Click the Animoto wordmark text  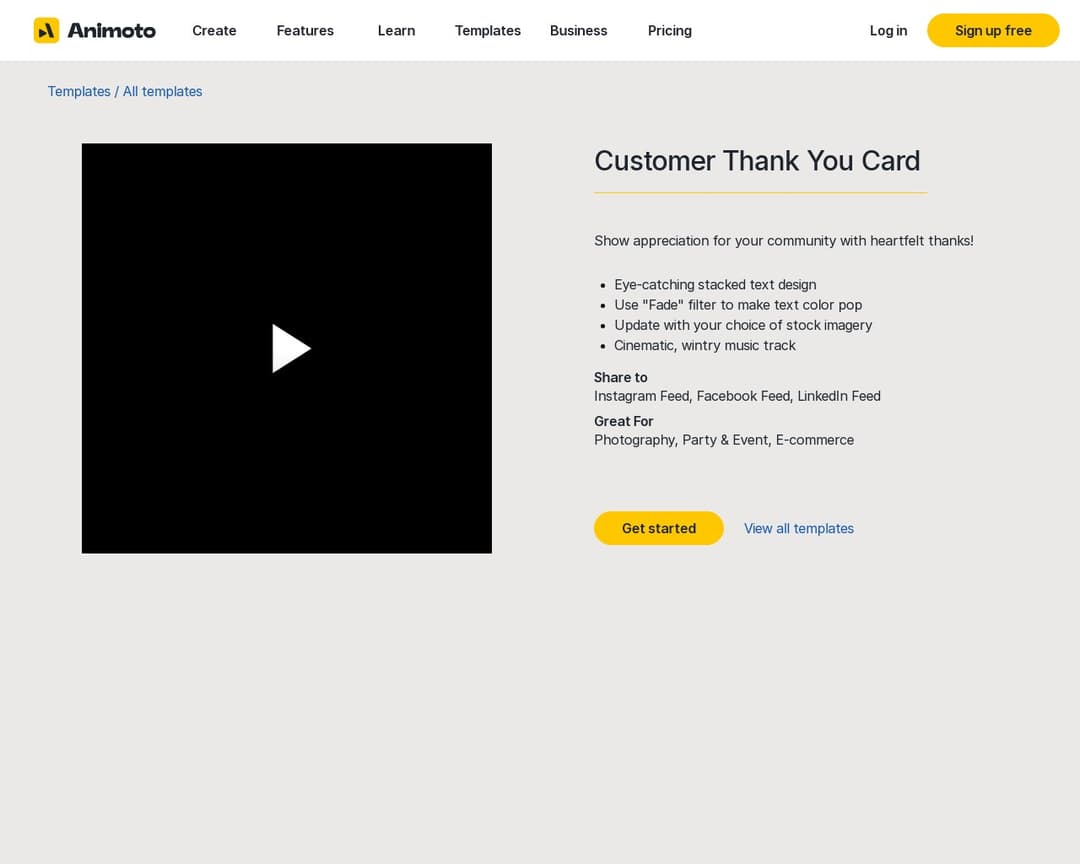point(111,30)
